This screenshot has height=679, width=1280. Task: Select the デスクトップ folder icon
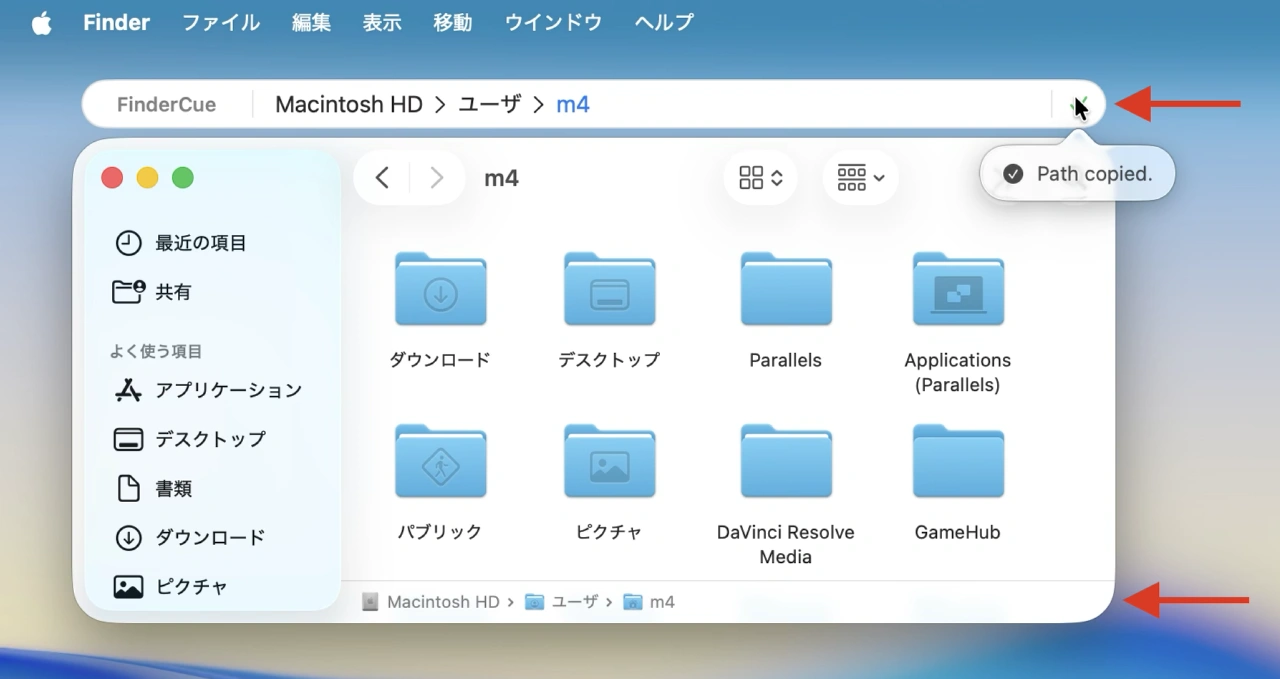coord(610,289)
